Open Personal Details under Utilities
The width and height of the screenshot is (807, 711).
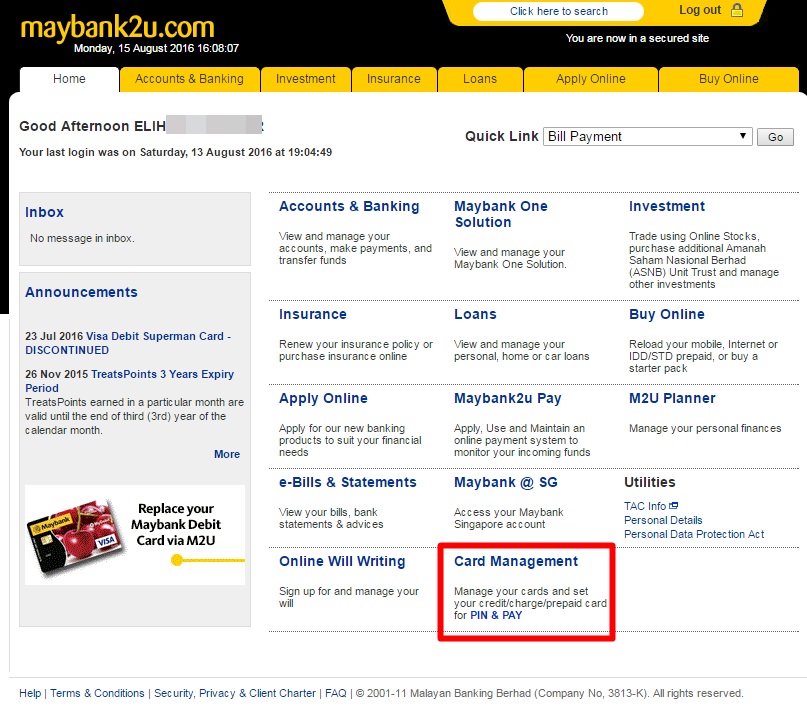663,520
